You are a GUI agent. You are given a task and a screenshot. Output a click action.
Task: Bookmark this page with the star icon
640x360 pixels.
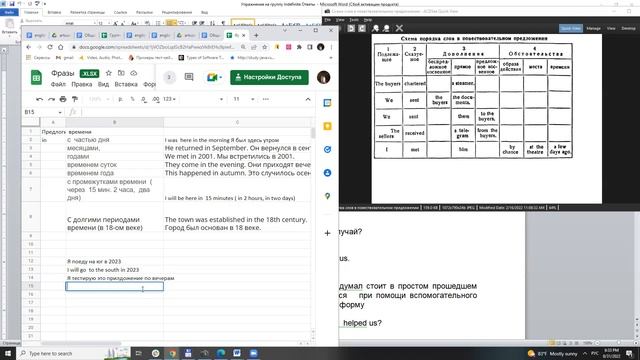(264, 47)
